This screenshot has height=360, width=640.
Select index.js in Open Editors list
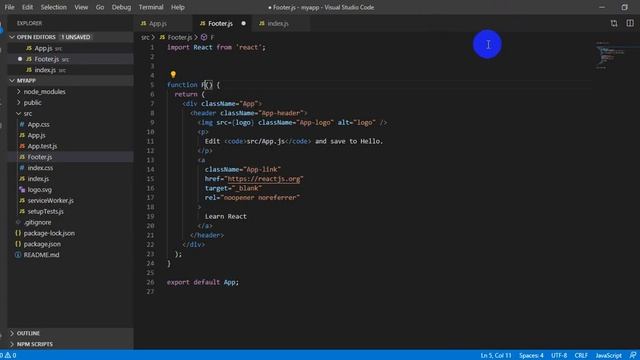(x=70, y=70)
